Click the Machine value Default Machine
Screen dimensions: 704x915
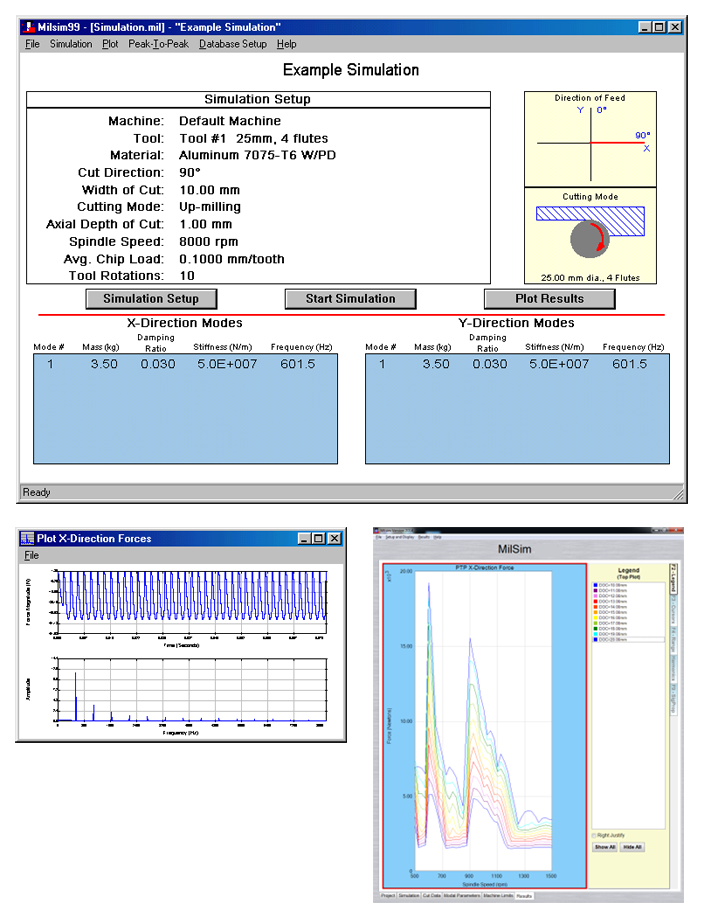click(x=229, y=121)
